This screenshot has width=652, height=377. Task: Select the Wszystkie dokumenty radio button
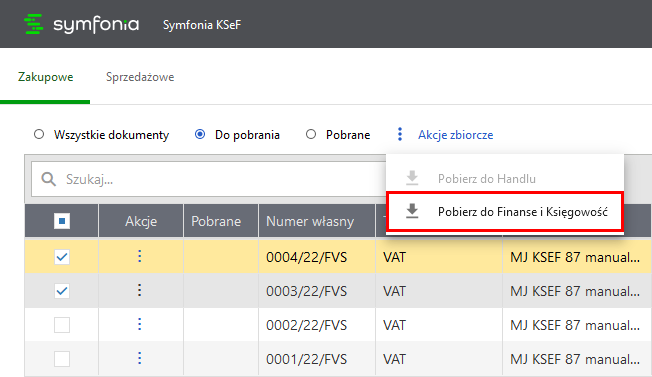(39, 134)
